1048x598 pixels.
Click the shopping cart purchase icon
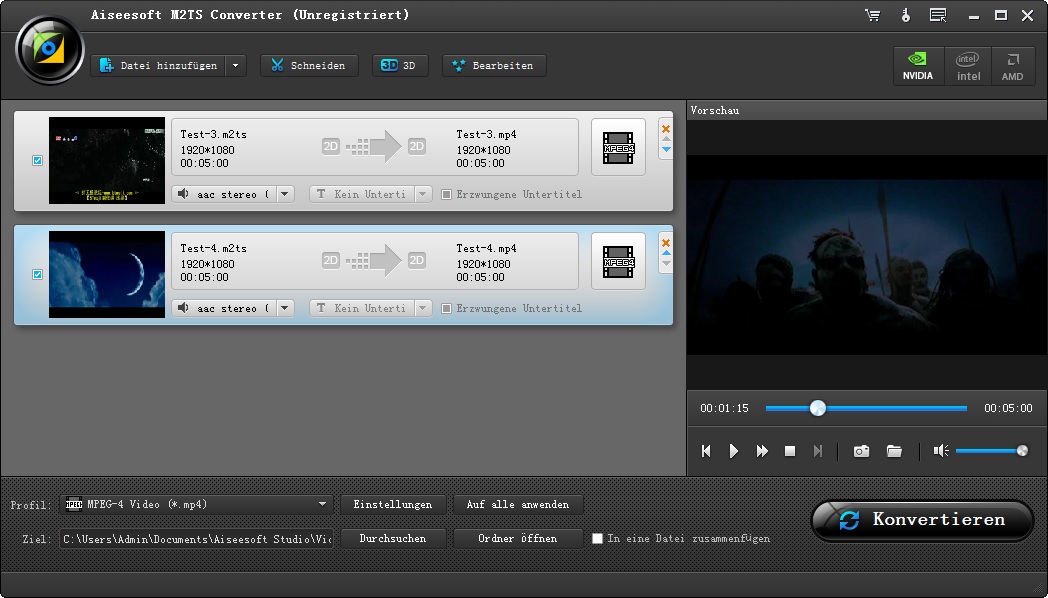[872, 15]
